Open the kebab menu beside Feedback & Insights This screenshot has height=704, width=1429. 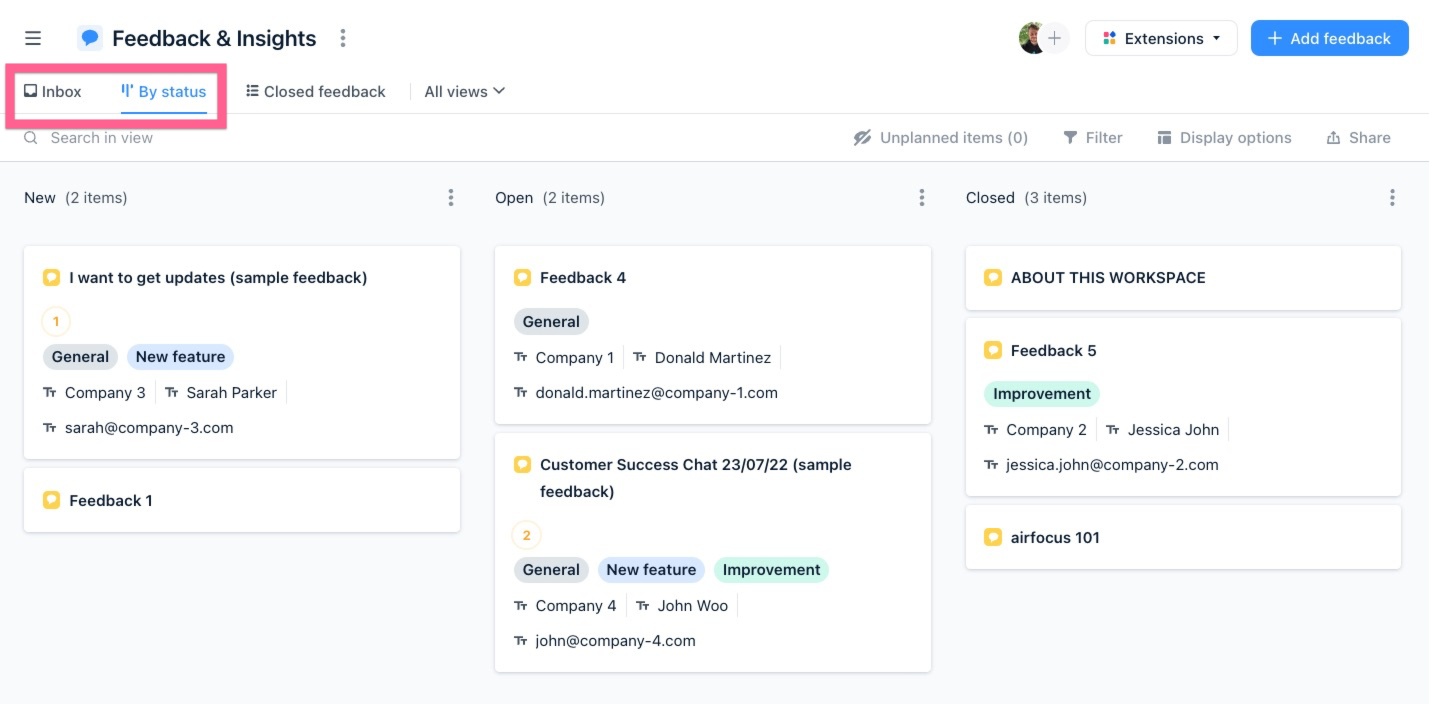click(342, 37)
